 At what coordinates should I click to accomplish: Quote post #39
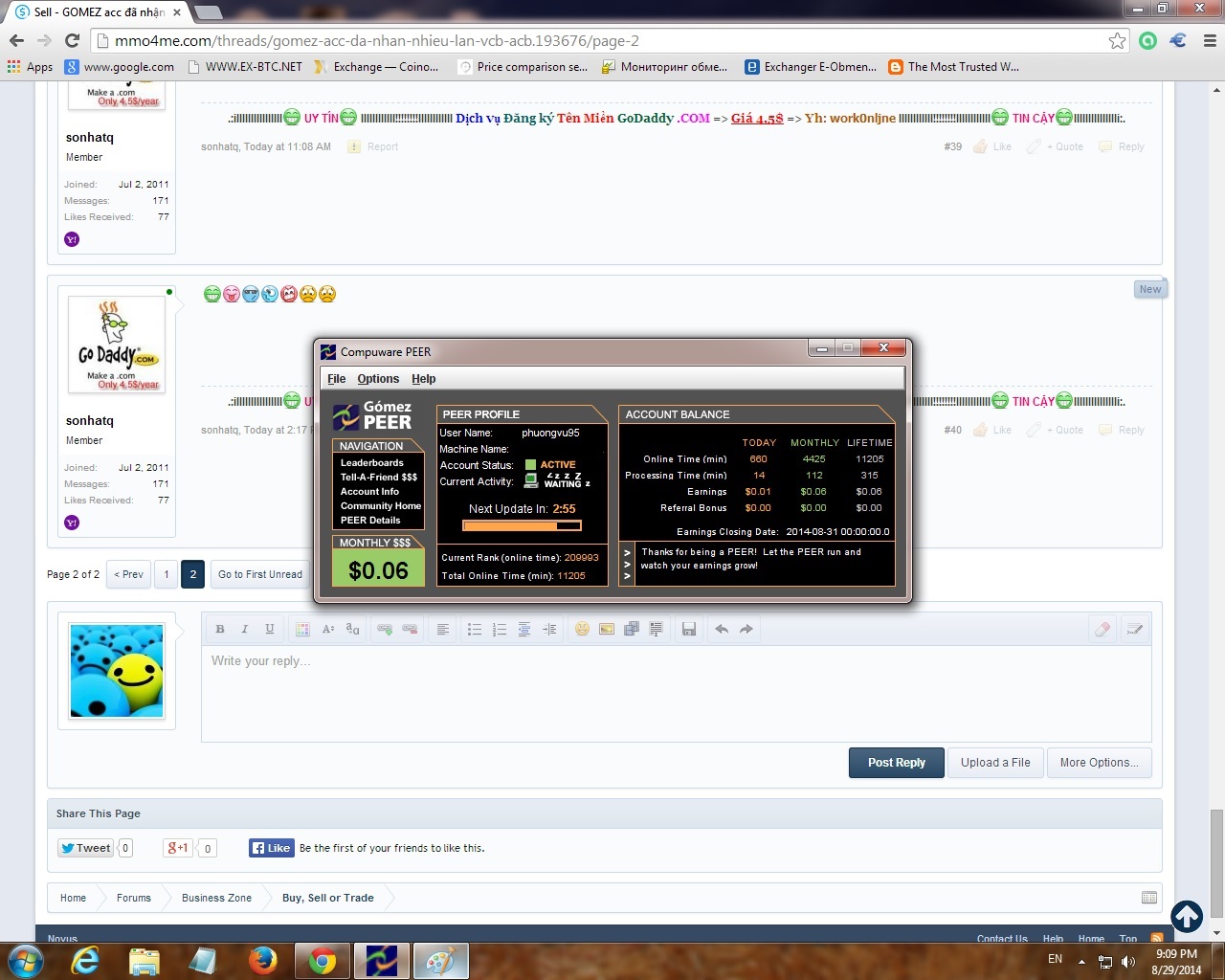(x=1056, y=146)
